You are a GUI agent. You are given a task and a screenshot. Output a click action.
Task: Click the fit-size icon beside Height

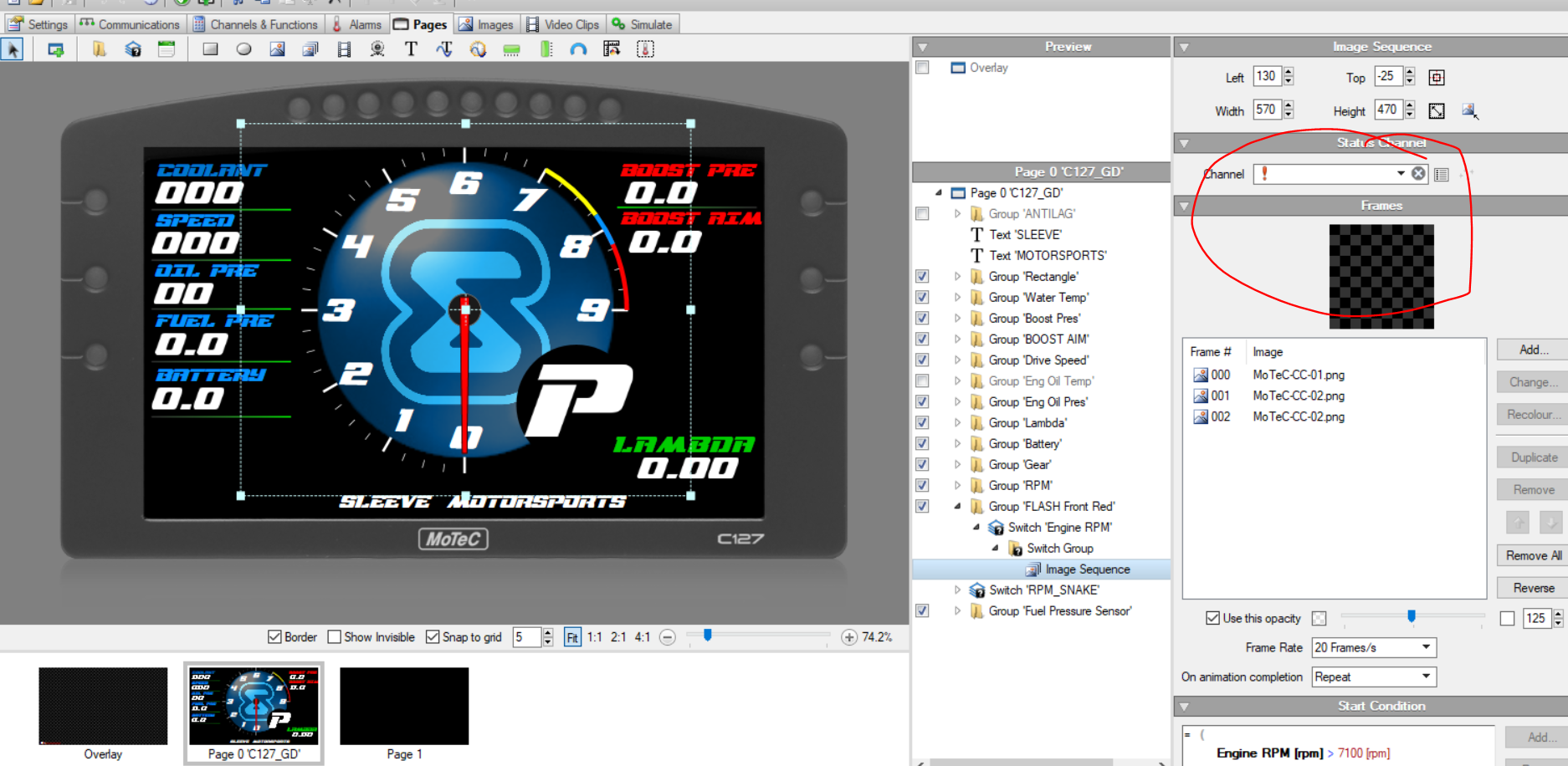point(1437,111)
